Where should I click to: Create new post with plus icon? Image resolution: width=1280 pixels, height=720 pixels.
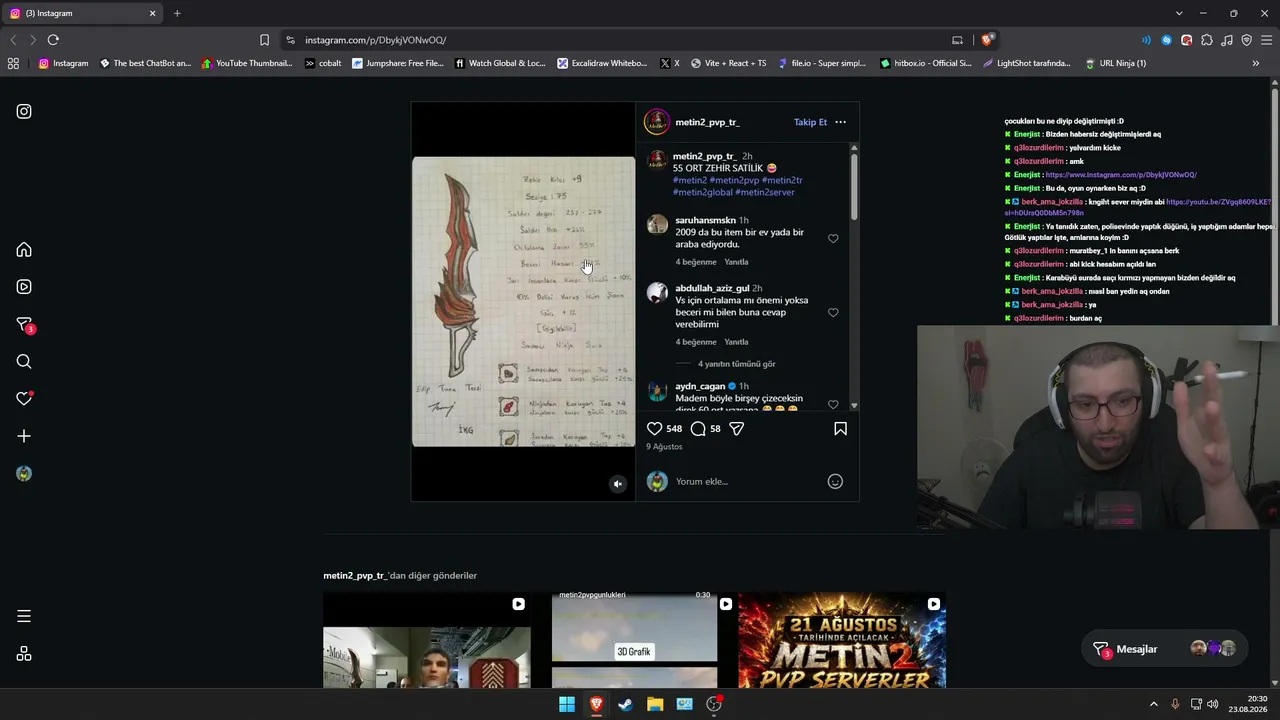tap(24, 436)
